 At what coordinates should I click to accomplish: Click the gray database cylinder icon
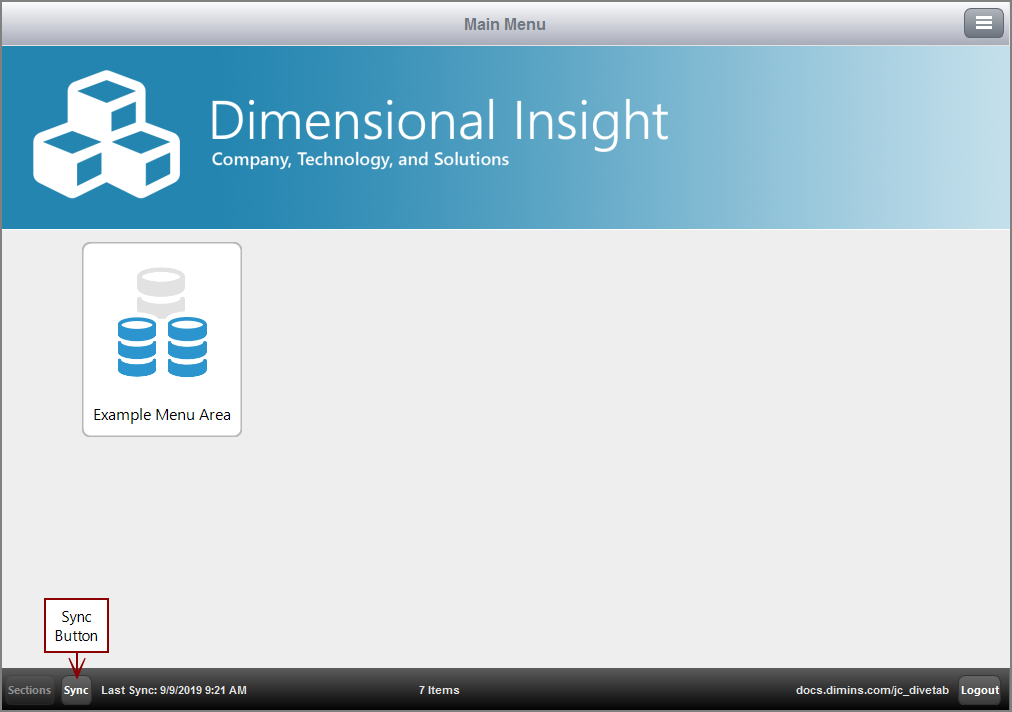point(161,290)
